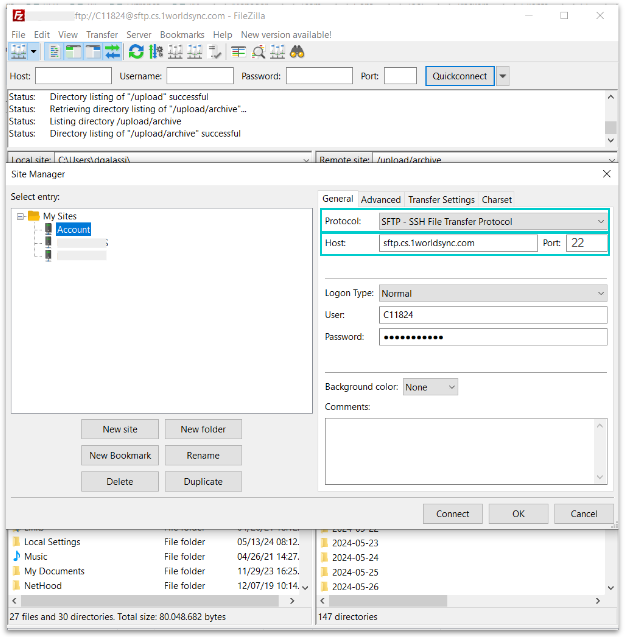Screen dimensions: 625x637
Task: Focus the quickconnect Password field
Action: (x=319, y=76)
